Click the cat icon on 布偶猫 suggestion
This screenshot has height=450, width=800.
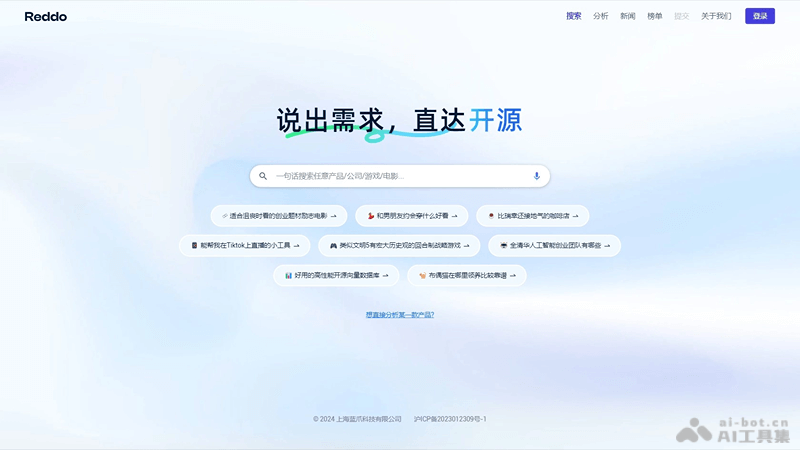[423, 275]
